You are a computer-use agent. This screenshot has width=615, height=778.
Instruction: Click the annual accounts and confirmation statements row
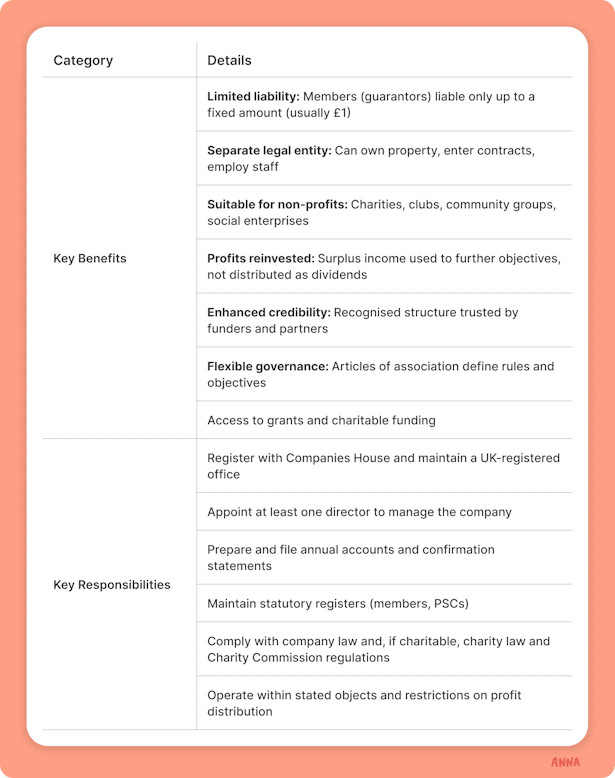pos(384,558)
